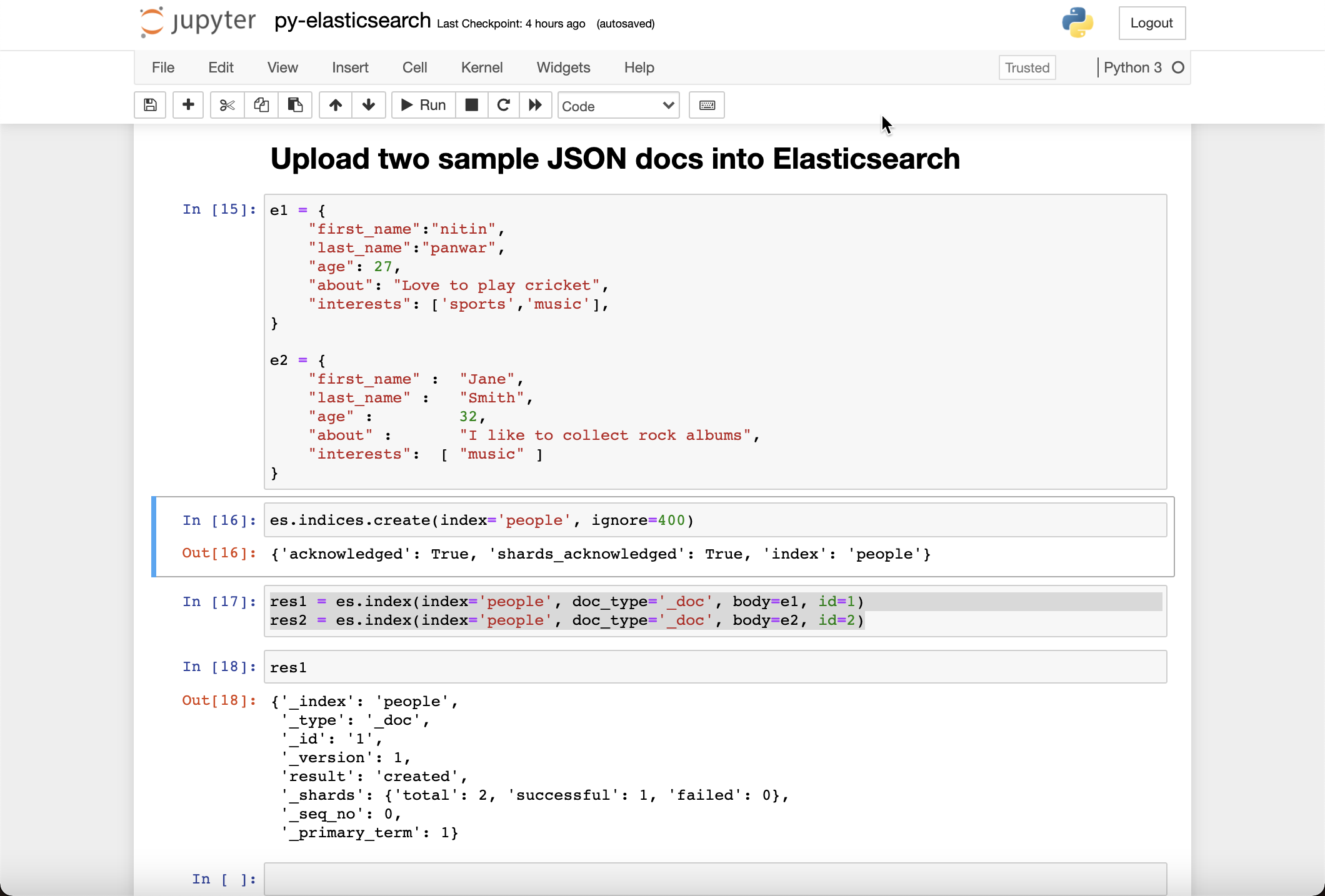Run the selected cell
This screenshot has height=896, width=1325.
pyautogui.click(x=422, y=105)
